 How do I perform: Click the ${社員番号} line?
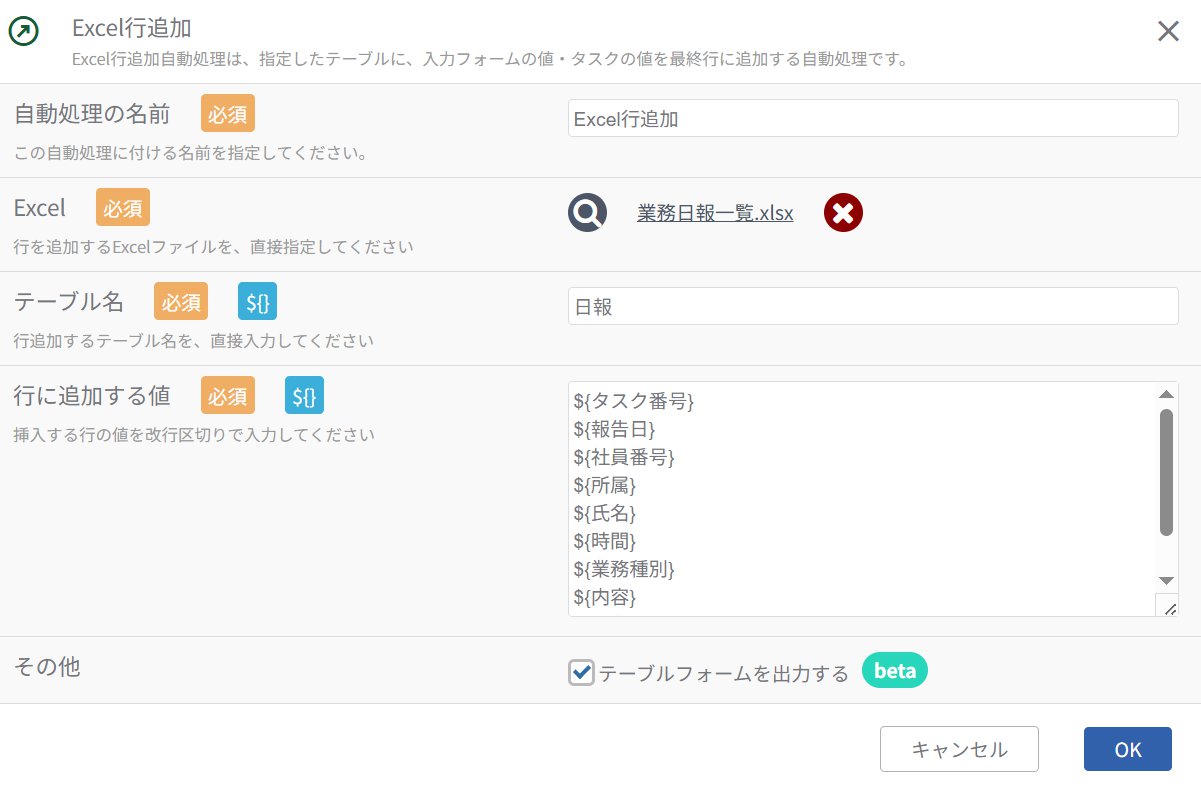[x=625, y=457]
